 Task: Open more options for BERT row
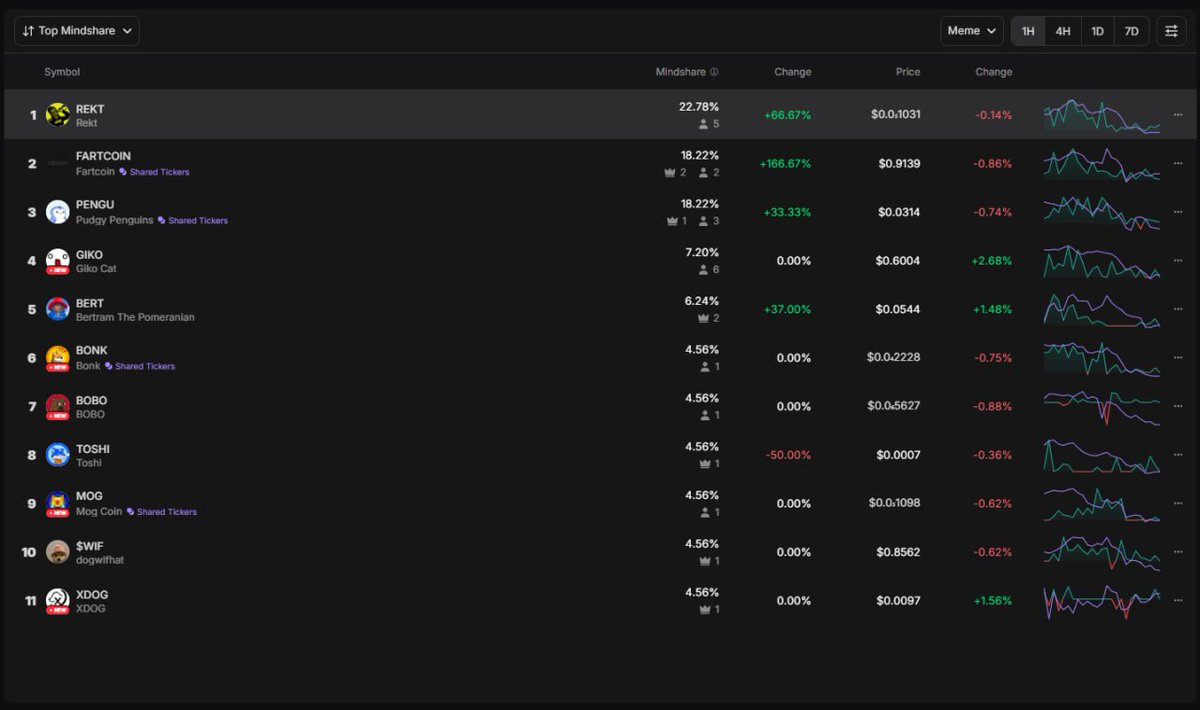pos(1177,309)
